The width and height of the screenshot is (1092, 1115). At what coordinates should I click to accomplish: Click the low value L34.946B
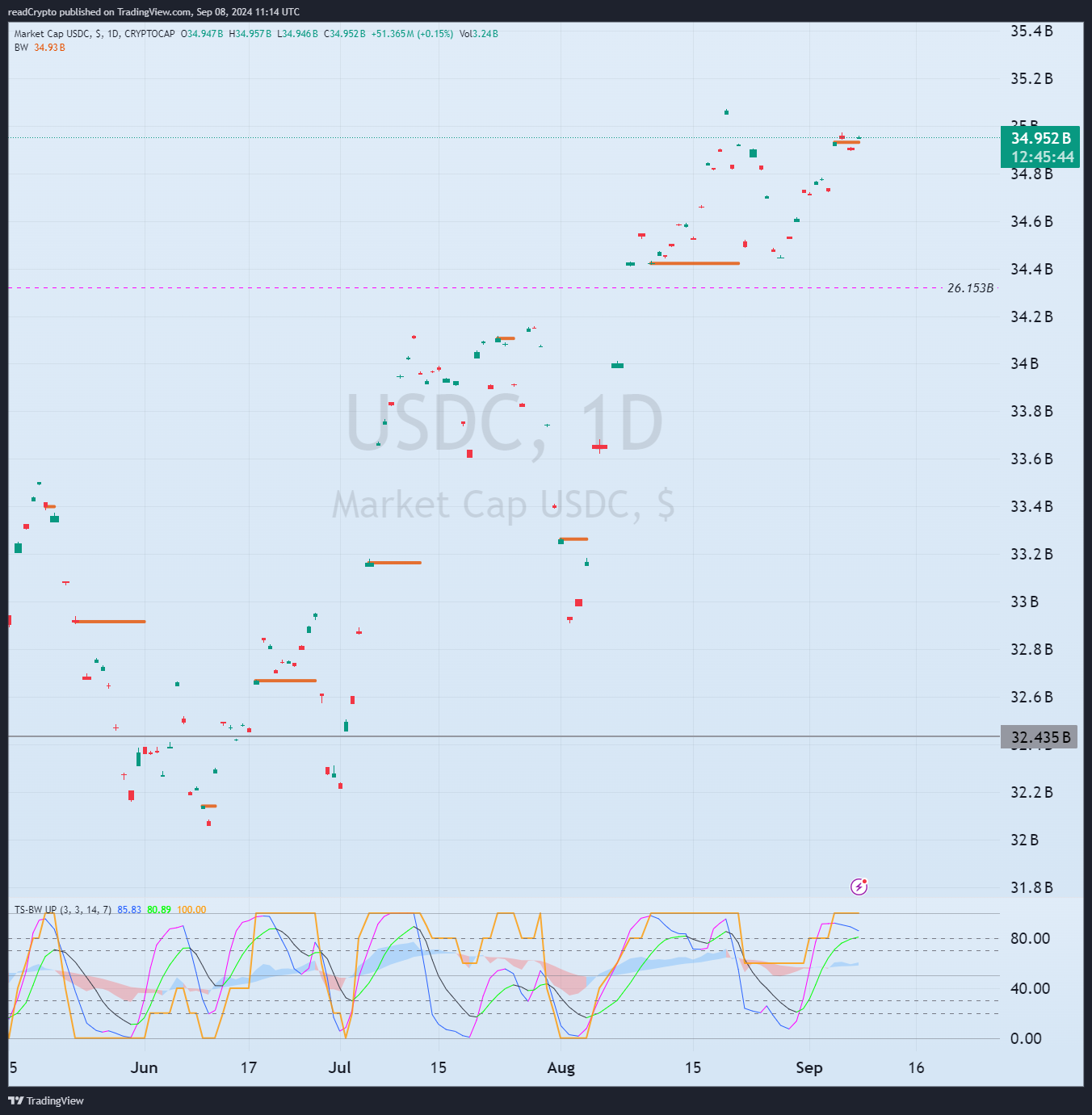click(x=298, y=34)
